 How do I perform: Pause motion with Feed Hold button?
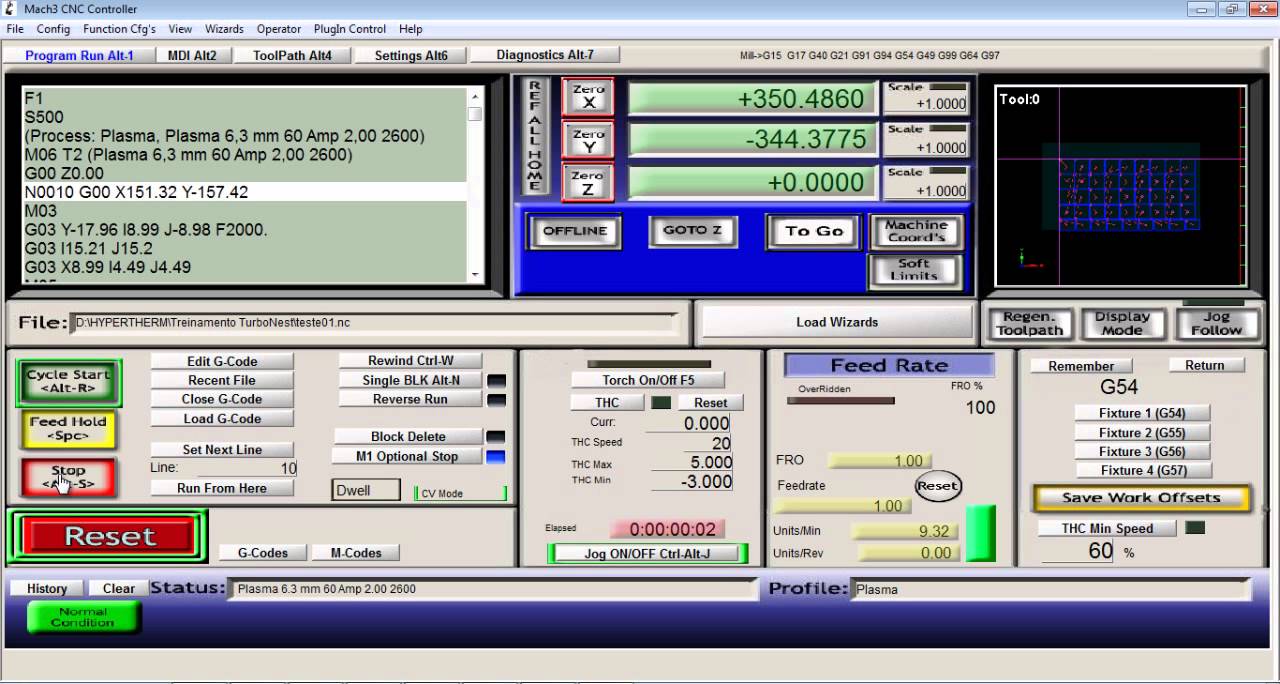tap(68, 429)
